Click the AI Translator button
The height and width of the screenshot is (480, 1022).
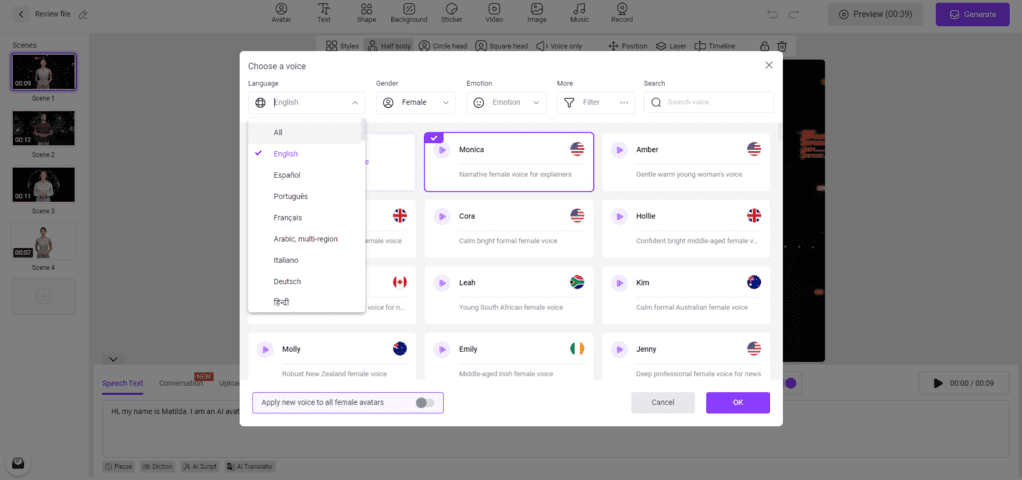click(x=250, y=467)
